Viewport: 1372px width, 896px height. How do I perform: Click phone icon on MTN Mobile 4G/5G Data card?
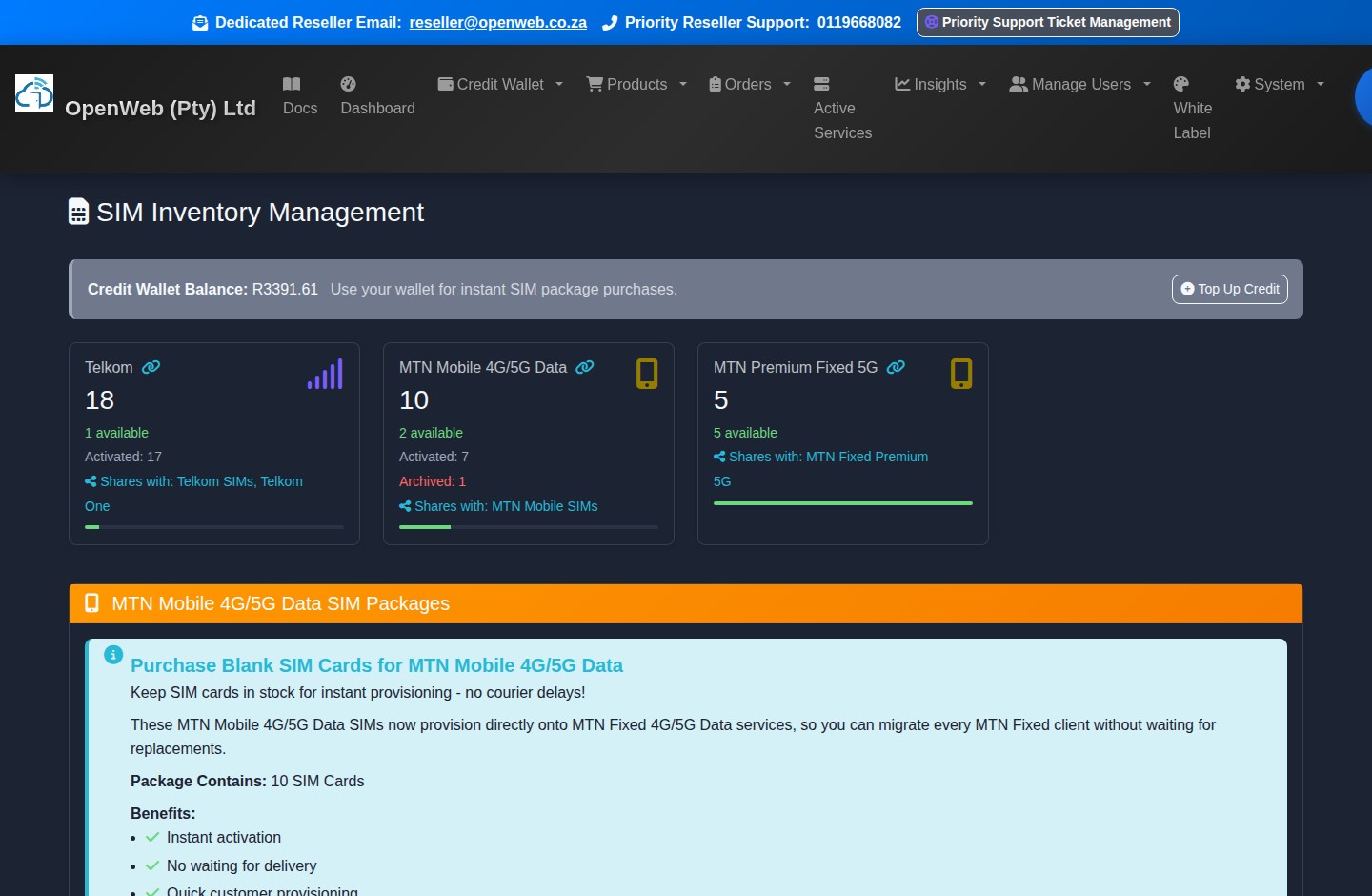click(x=647, y=374)
